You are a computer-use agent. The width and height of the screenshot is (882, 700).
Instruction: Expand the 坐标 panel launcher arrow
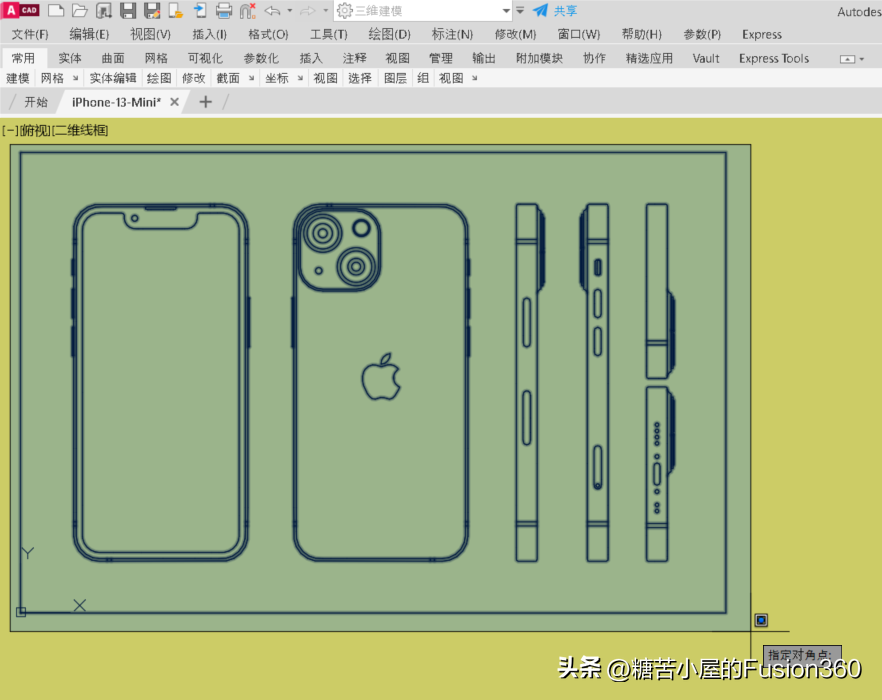point(300,78)
